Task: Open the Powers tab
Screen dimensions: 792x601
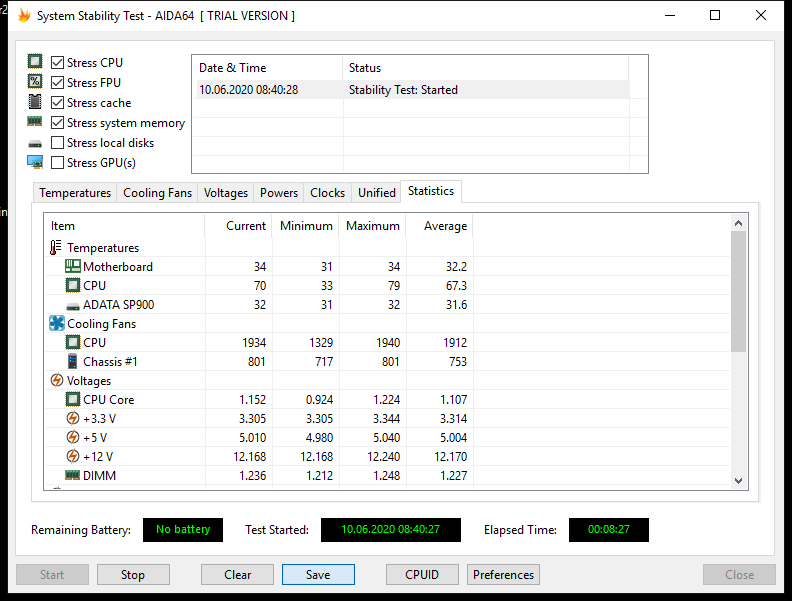Action: 279,193
